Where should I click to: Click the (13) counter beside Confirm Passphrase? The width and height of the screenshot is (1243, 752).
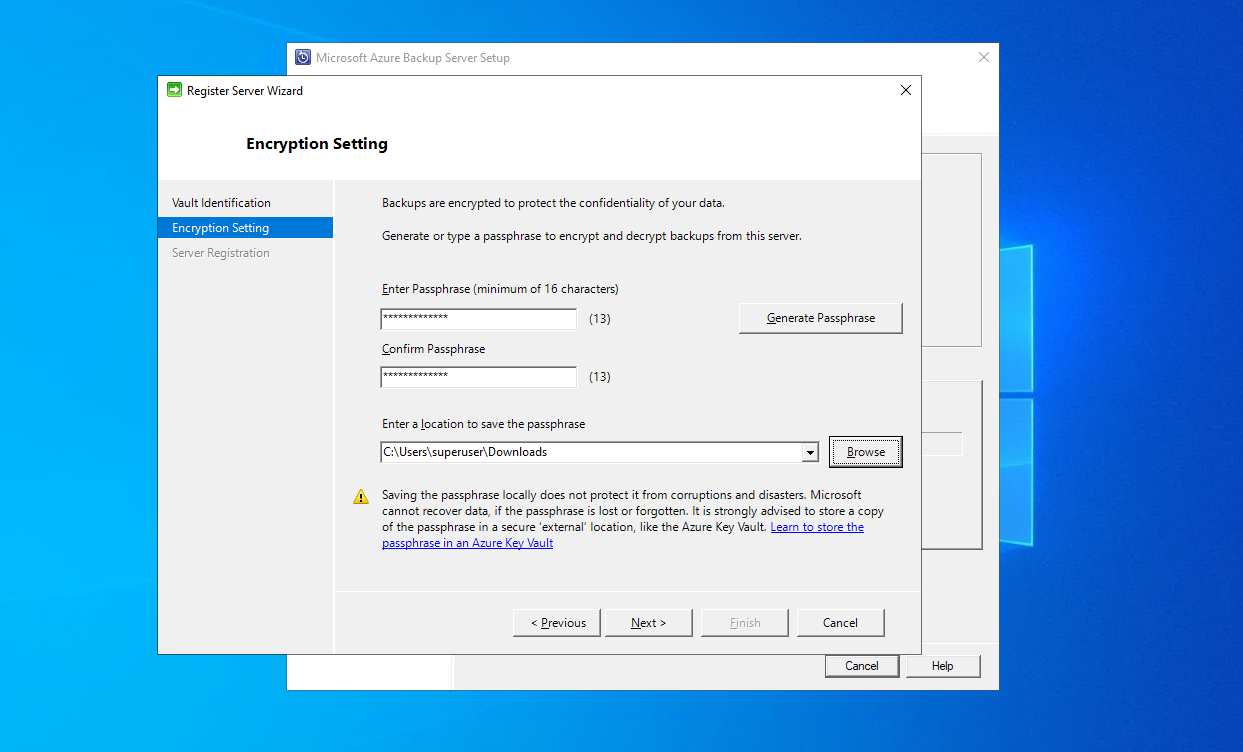point(600,377)
